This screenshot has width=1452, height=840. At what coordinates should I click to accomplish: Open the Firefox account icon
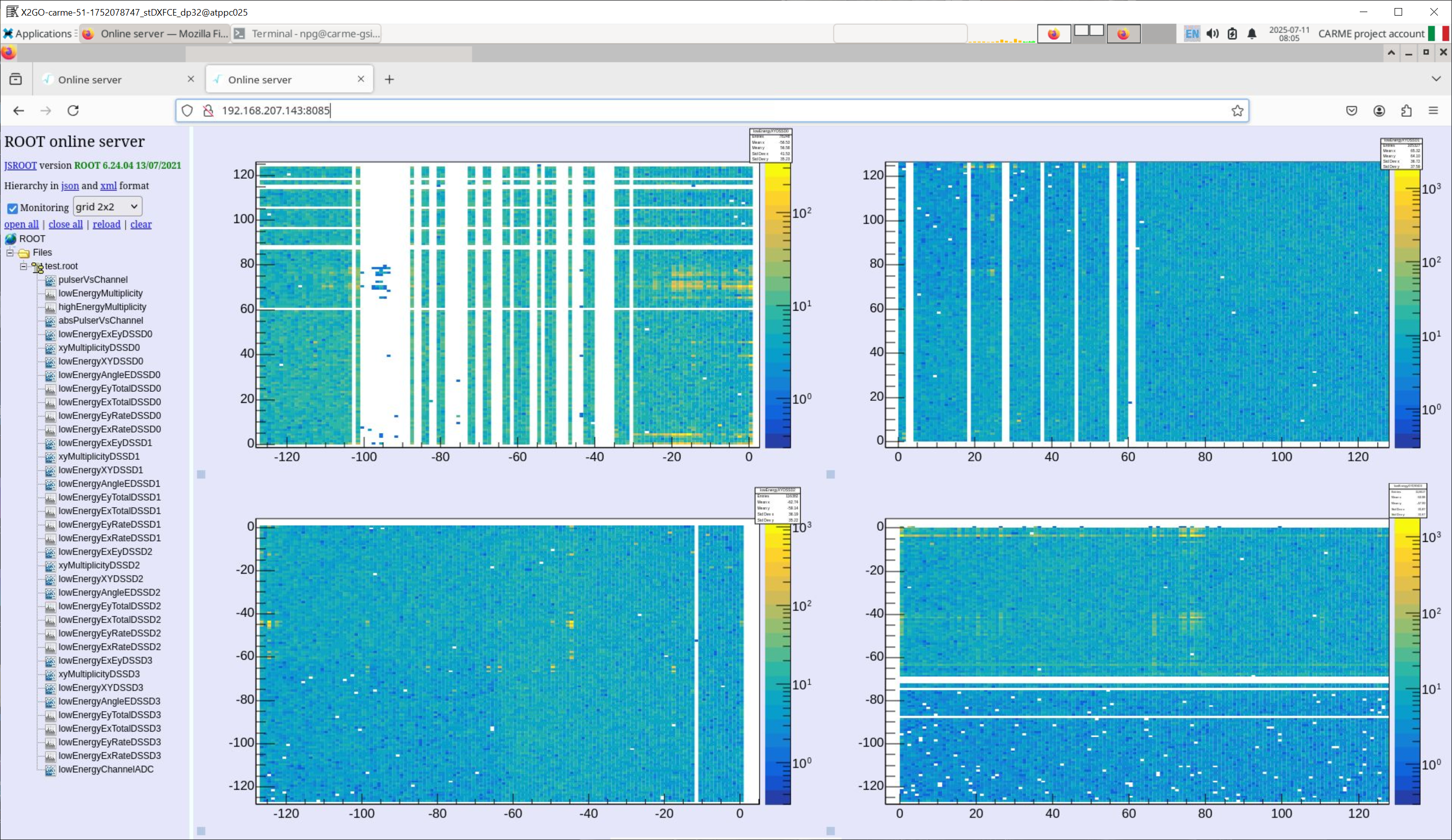coord(1379,111)
